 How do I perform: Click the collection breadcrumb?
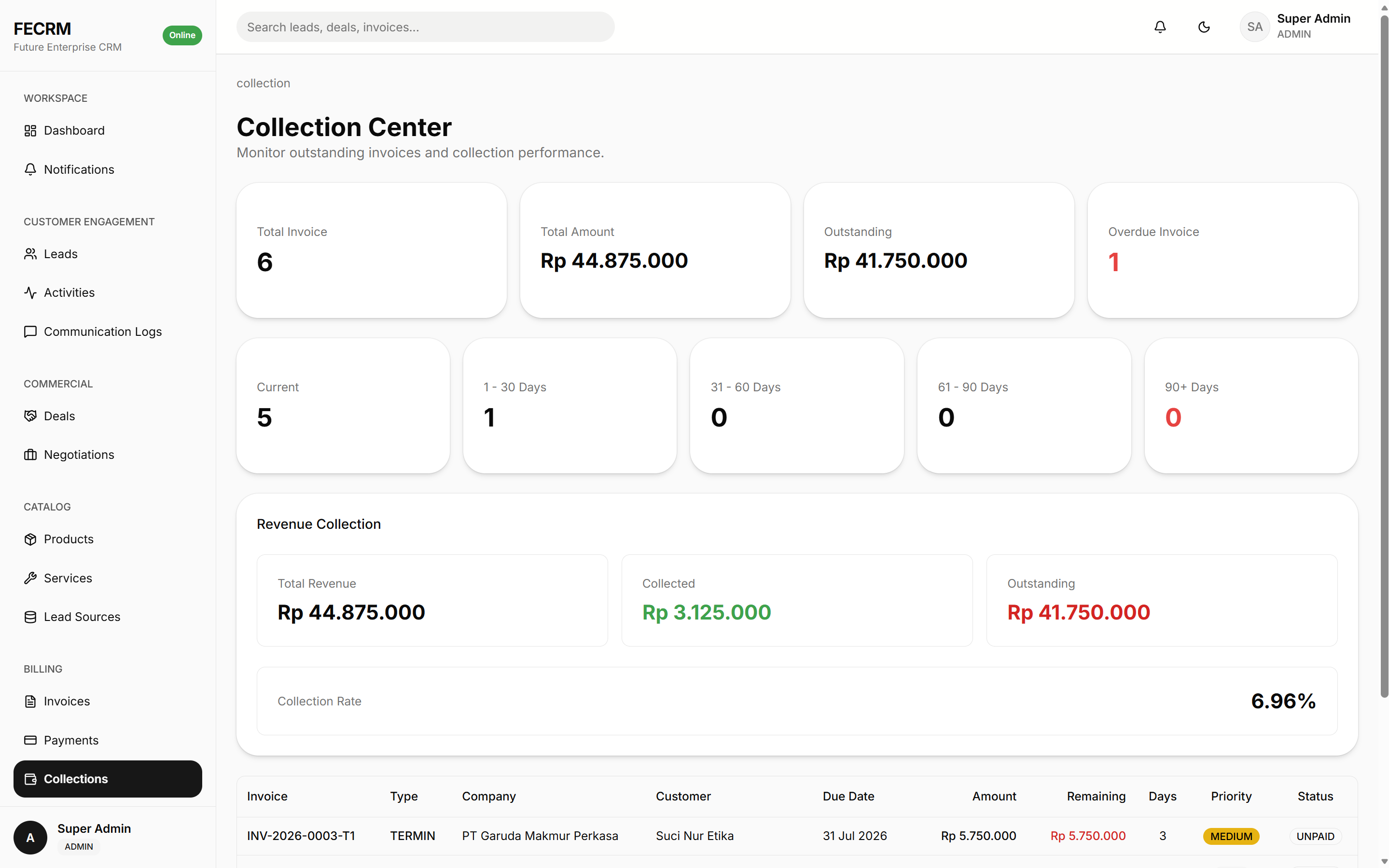click(x=264, y=83)
